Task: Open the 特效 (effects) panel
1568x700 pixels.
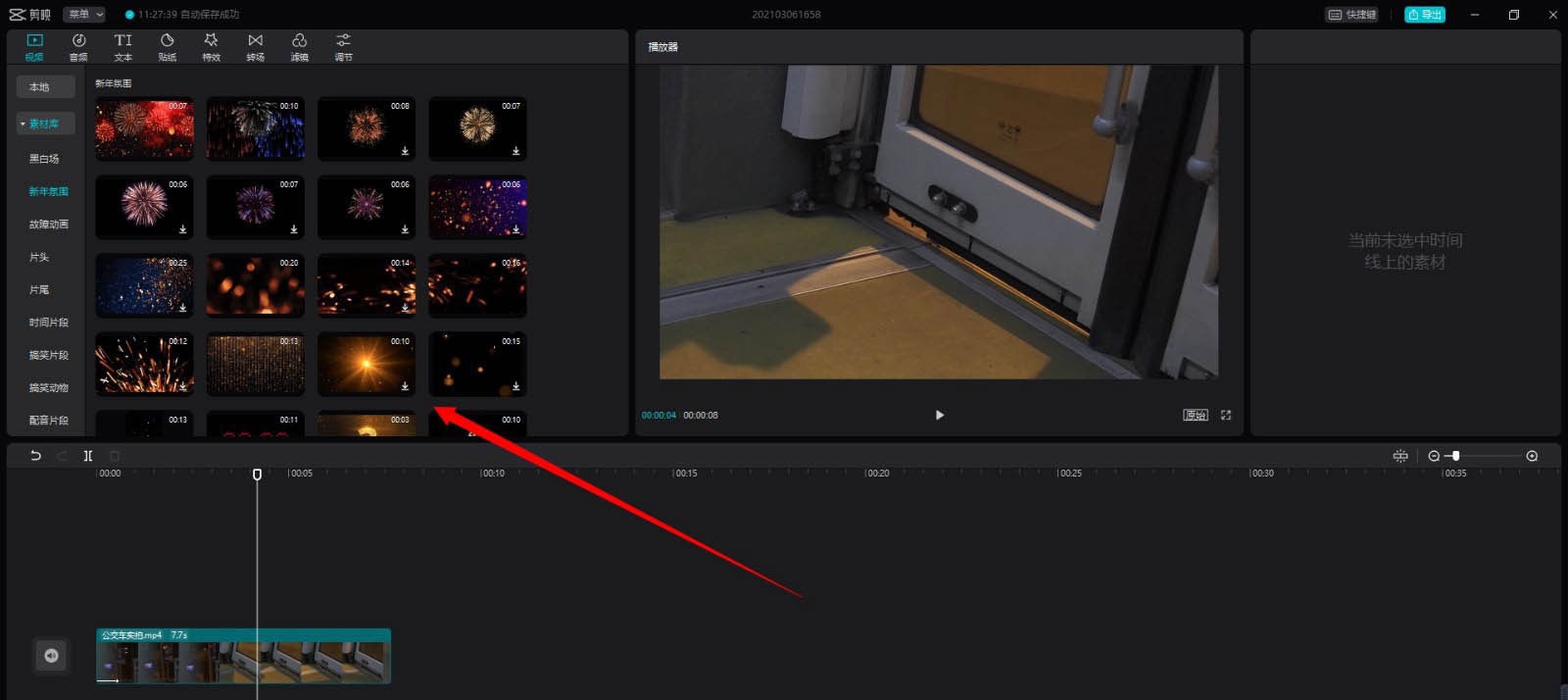Action: [211, 46]
